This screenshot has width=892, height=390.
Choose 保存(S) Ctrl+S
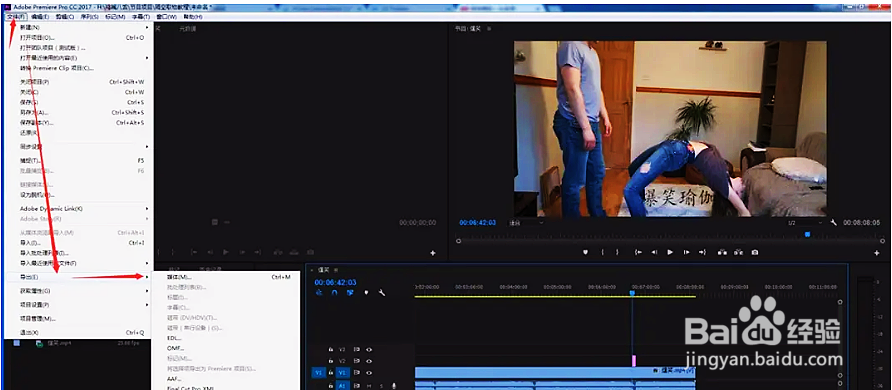(x=78, y=102)
